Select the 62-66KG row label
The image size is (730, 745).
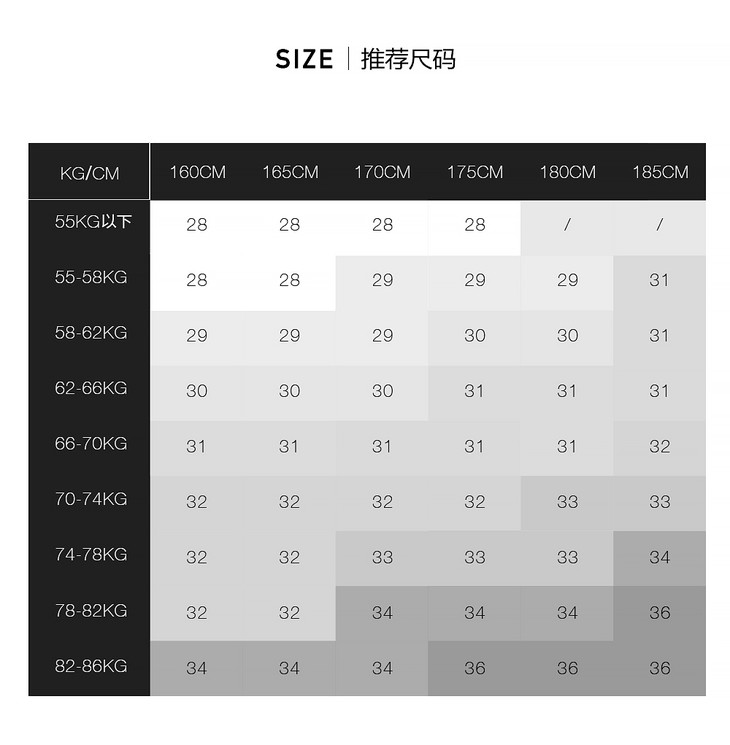pos(91,388)
